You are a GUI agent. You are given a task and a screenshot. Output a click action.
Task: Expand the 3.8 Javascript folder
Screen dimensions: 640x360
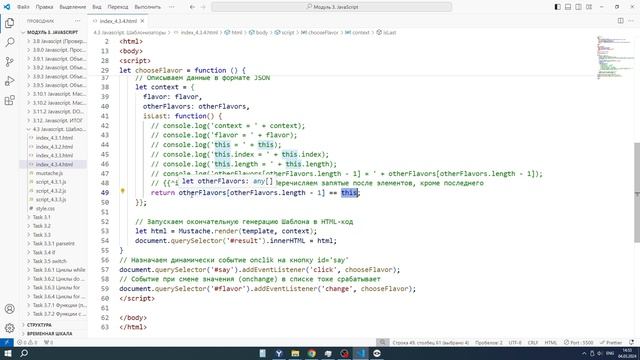point(57,41)
